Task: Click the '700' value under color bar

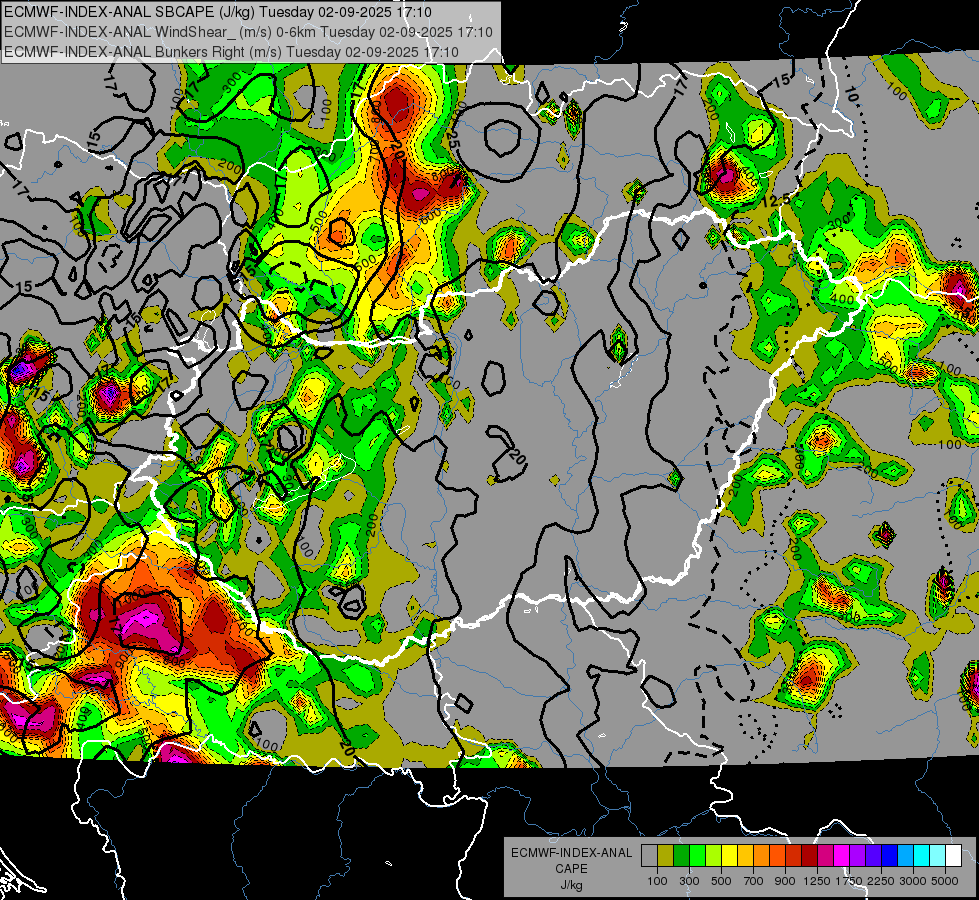Action: tap(754, 881)
